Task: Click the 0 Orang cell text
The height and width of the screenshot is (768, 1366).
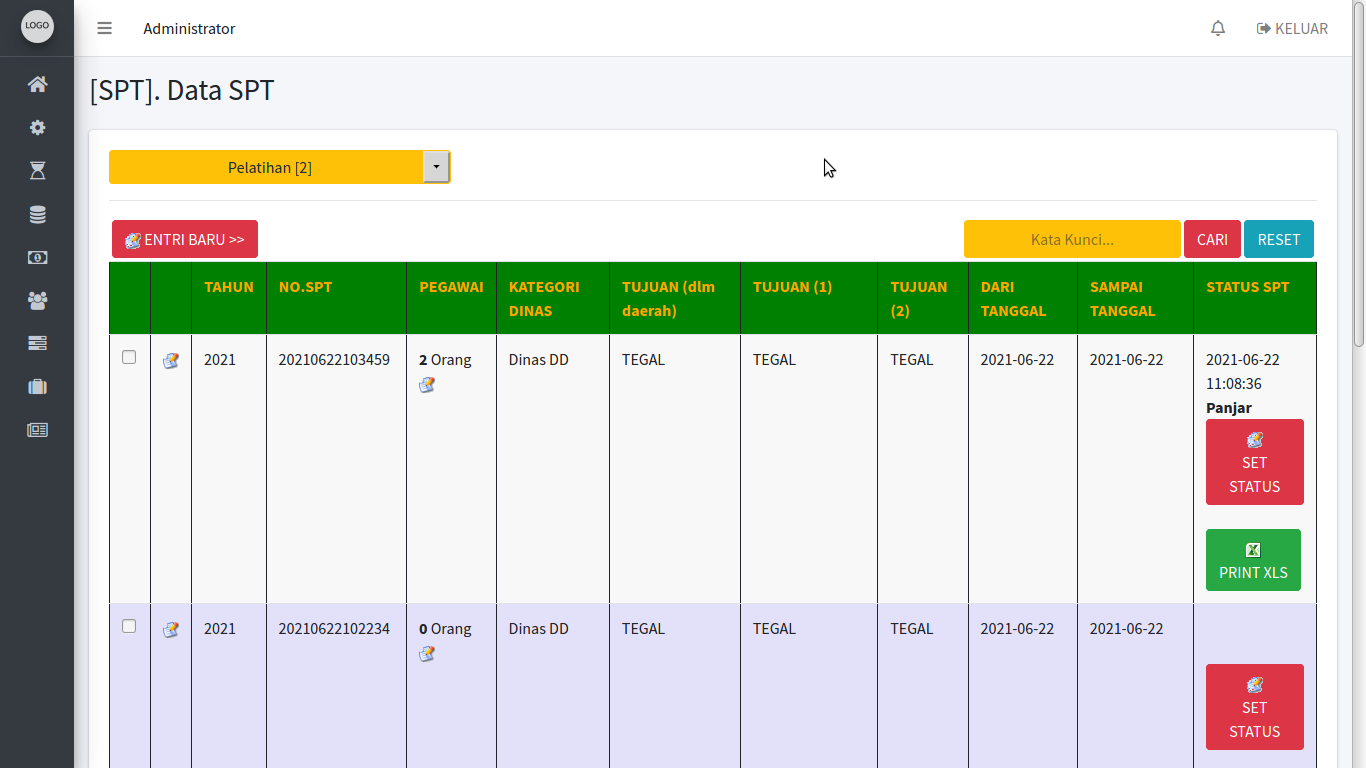Action: click(x=445, y=629)
